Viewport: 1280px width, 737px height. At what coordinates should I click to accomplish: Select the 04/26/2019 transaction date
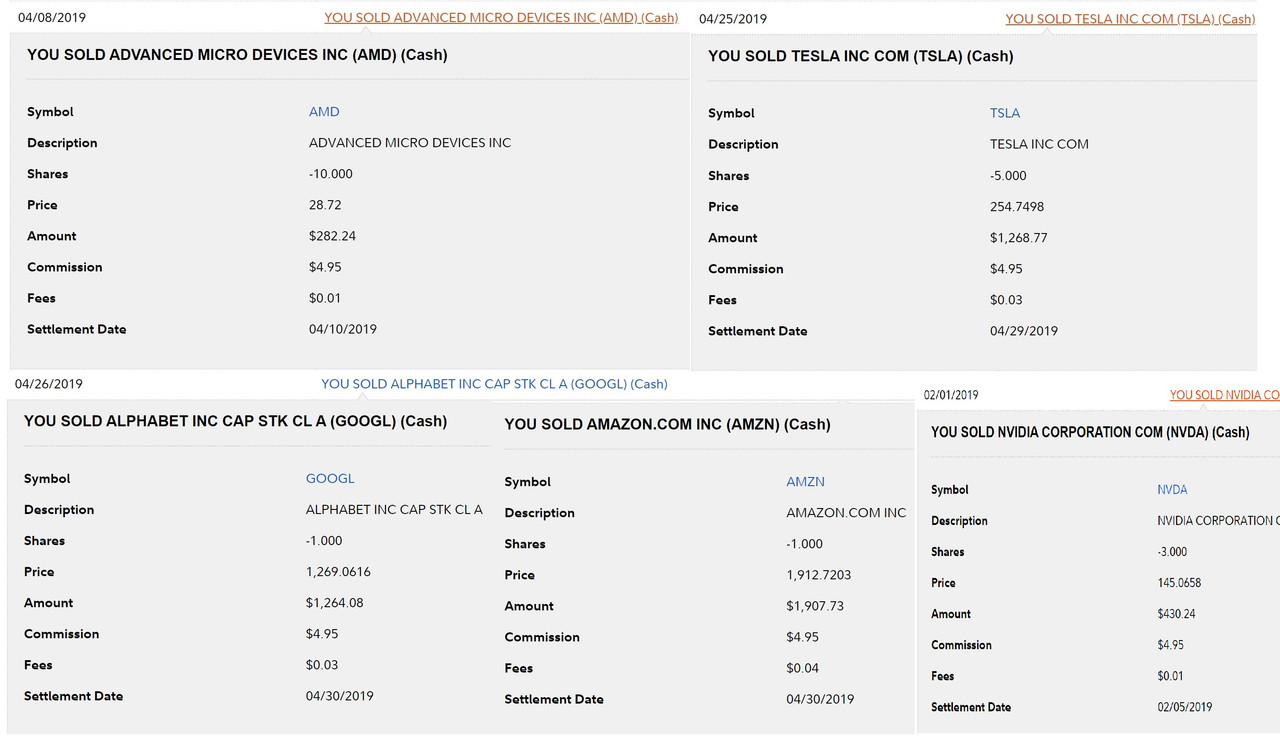tap(49, 384)
